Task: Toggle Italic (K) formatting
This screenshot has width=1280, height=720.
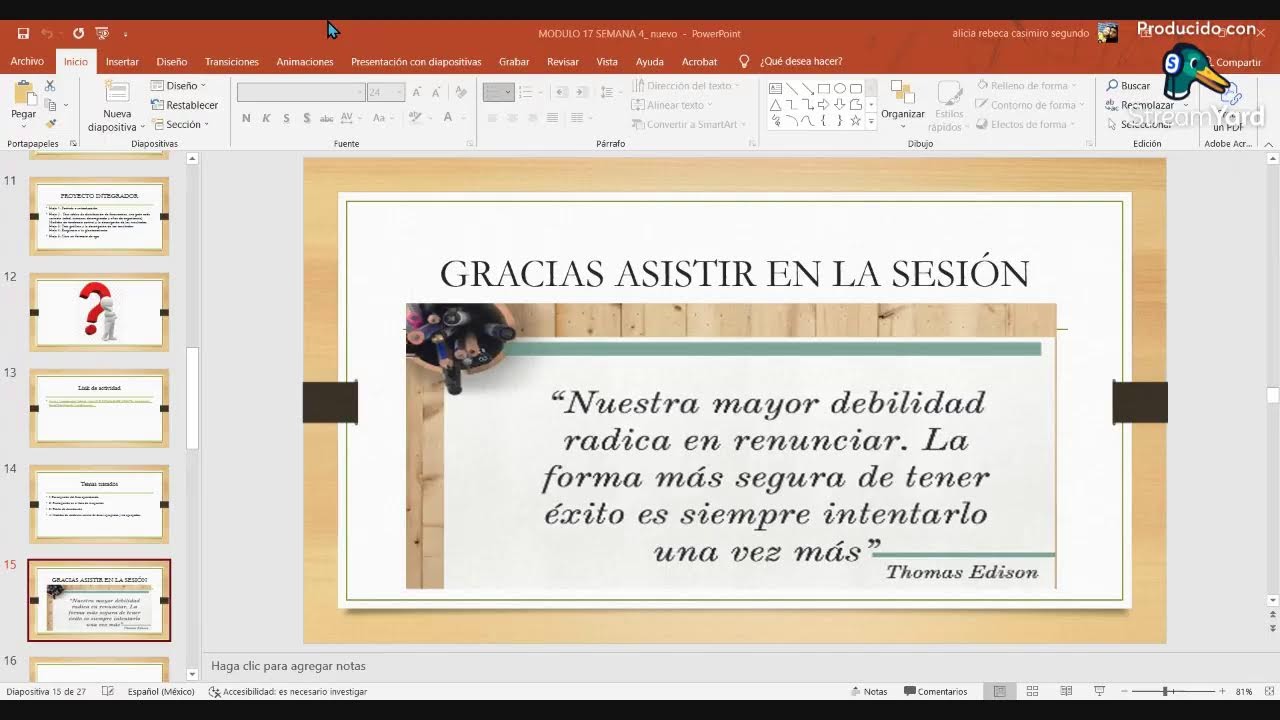Action: coord(266,118)
